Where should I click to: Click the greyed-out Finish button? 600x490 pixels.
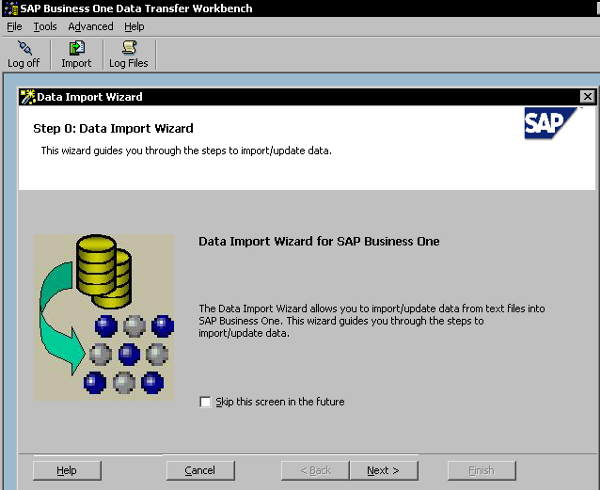click(x=481, y=470)
